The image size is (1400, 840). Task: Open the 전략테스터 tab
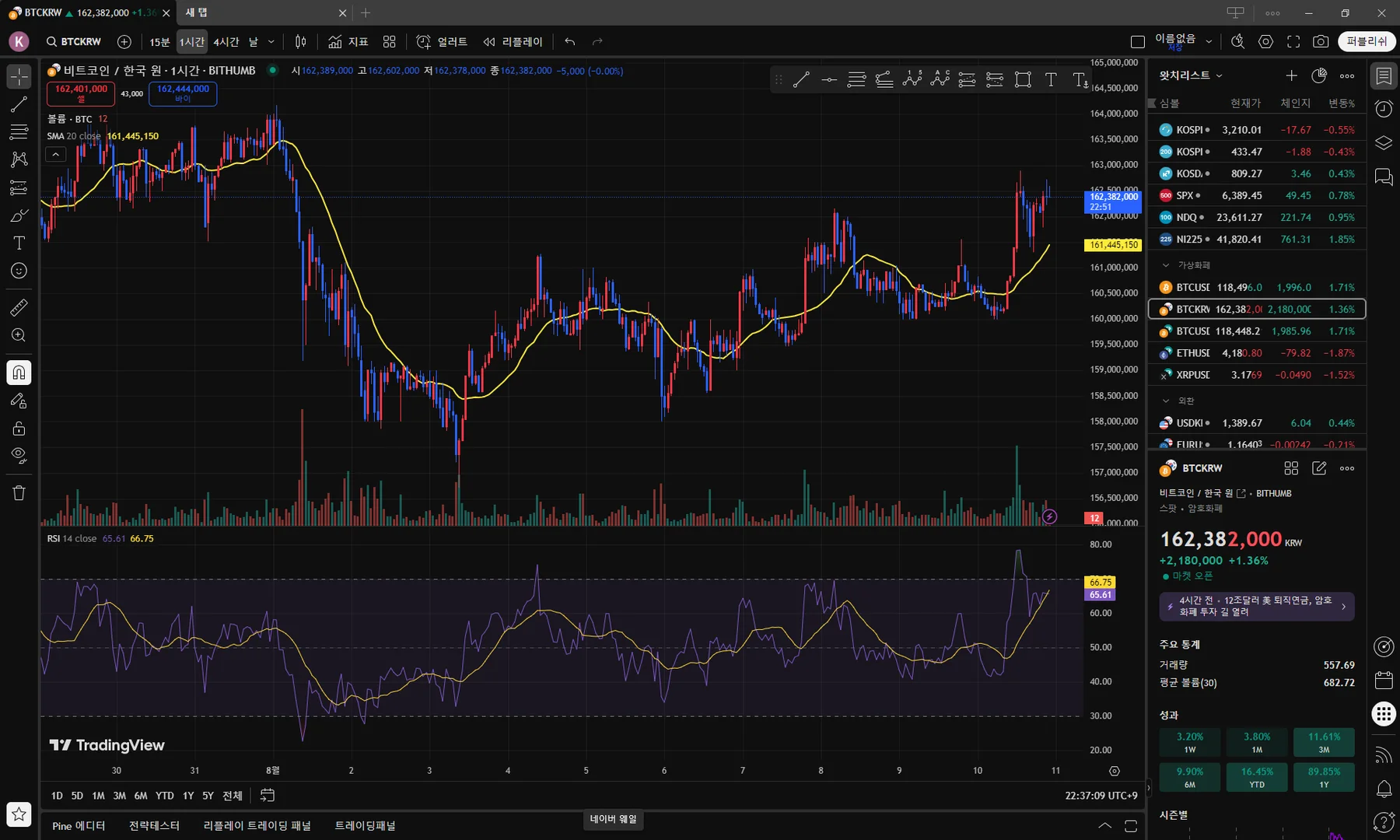click(154, 825)
